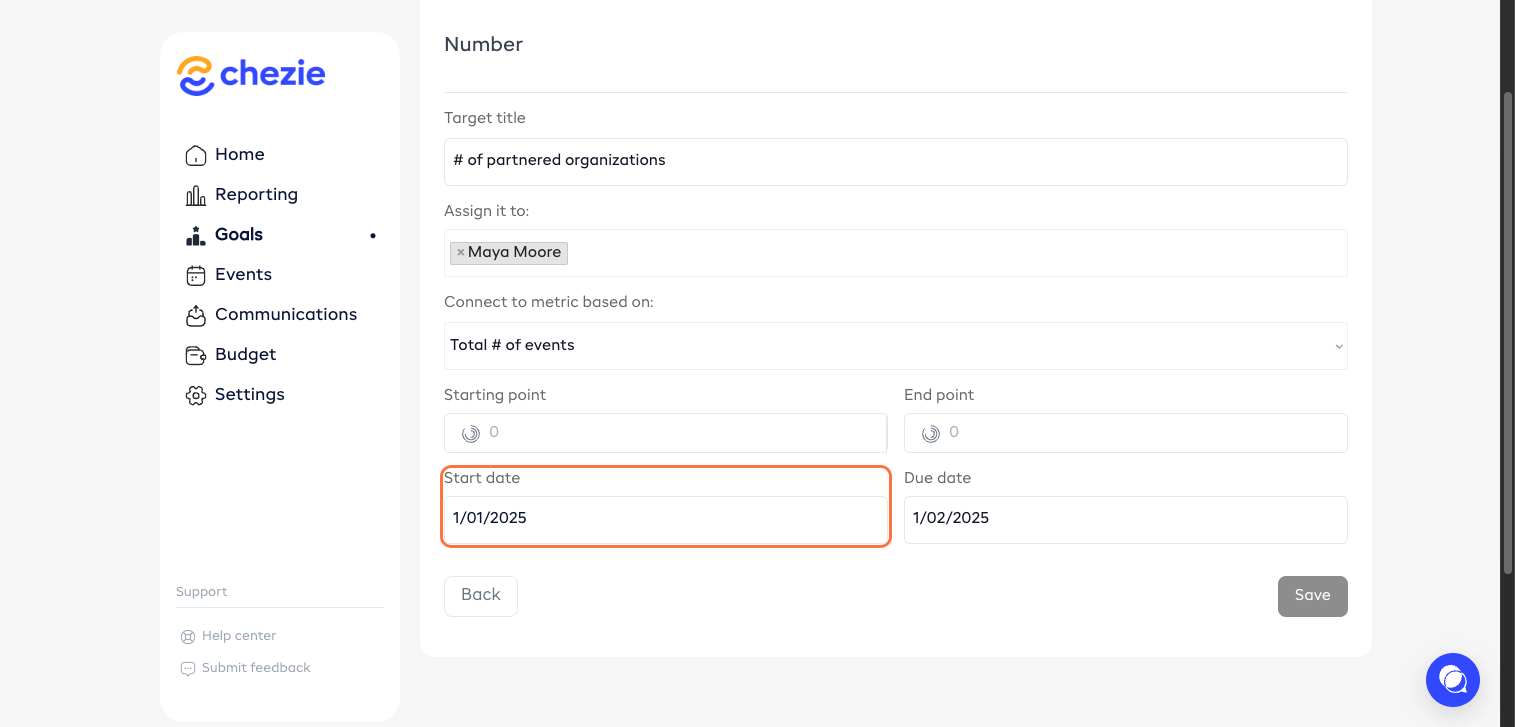Click the Events calendar icon
Viewport: 1515px width, 727px height.
click(196, 275)
